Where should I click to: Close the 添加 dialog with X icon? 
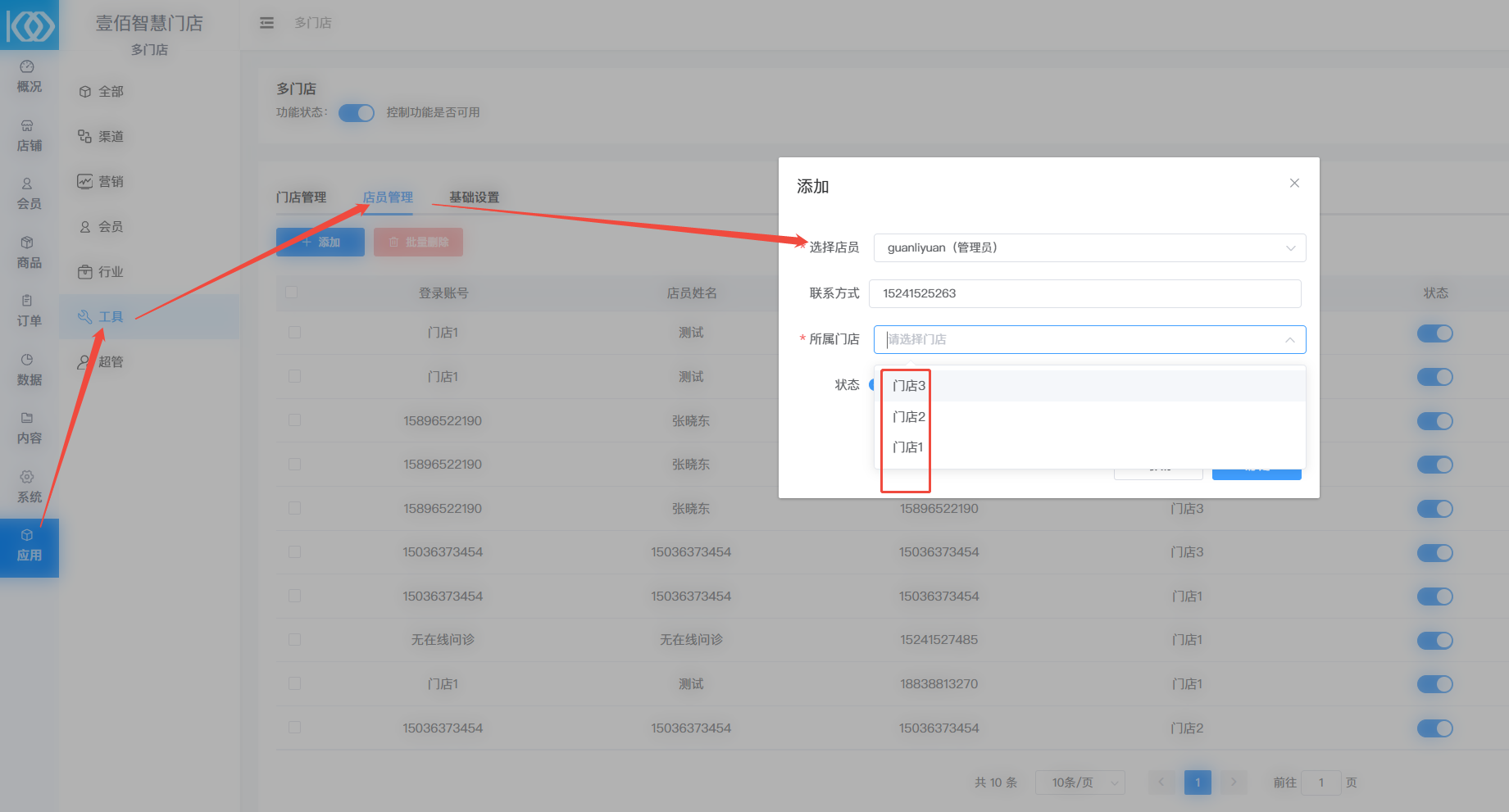click(x=1294, y=184)
